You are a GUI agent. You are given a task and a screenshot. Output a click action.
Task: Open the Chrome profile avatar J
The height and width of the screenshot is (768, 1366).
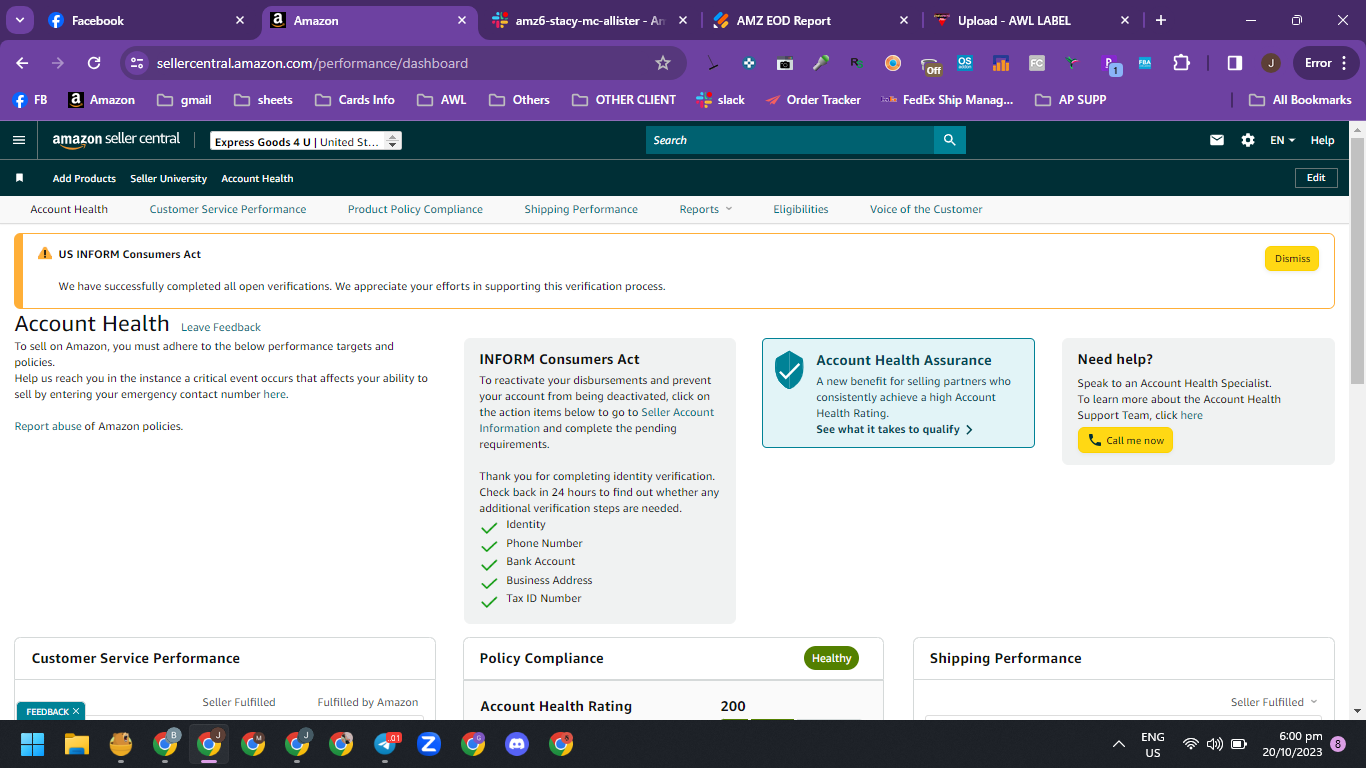[x=1271, y=63]
